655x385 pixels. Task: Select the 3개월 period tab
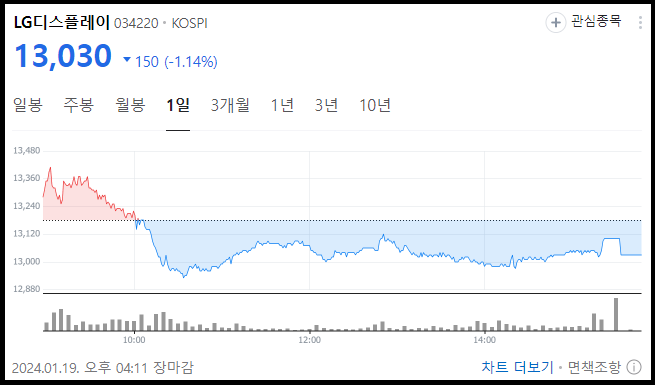coord(230,105)
